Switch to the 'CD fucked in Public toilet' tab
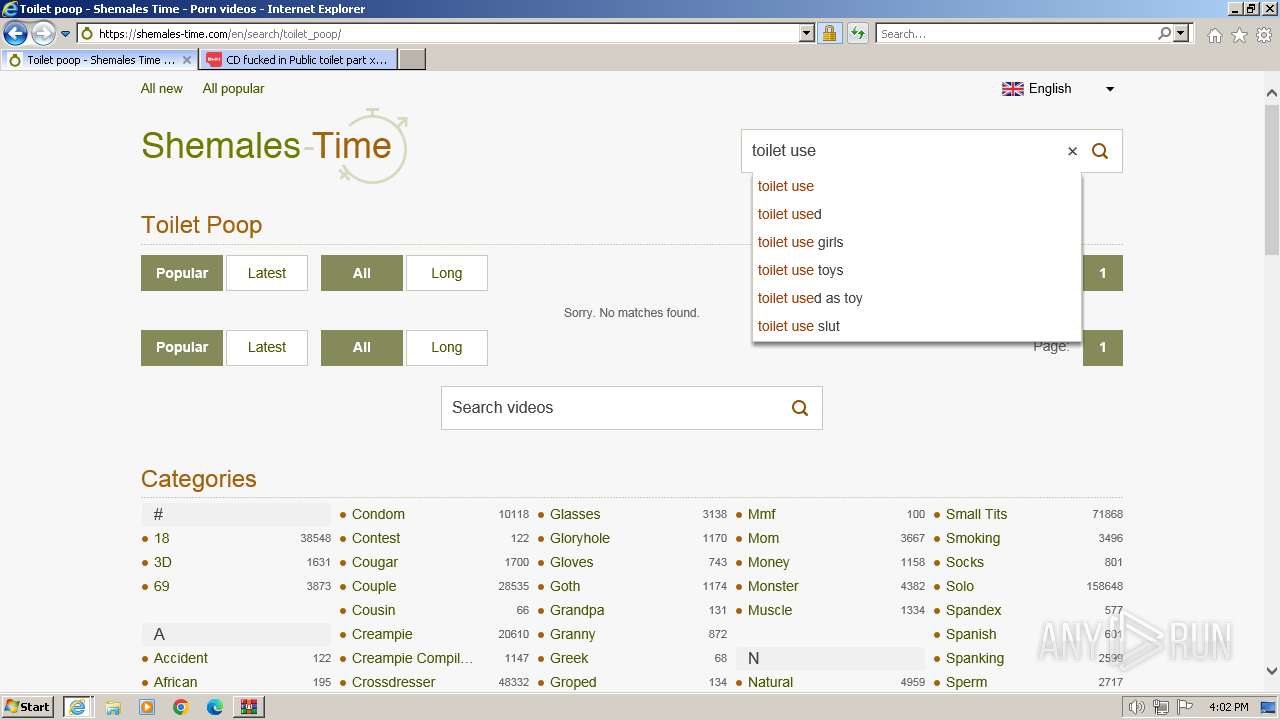 [x=297, y=60]
